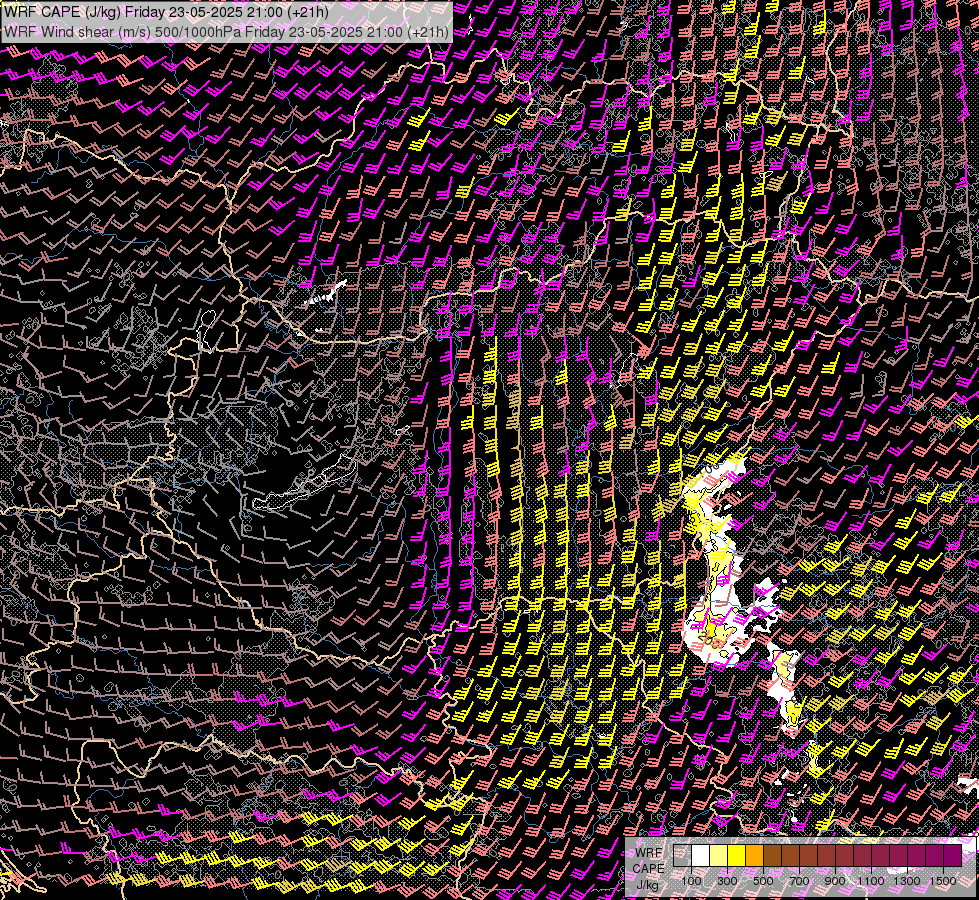Click the orange legend swatch
This screenshot has width=979, height=900.
coord(754,855)
